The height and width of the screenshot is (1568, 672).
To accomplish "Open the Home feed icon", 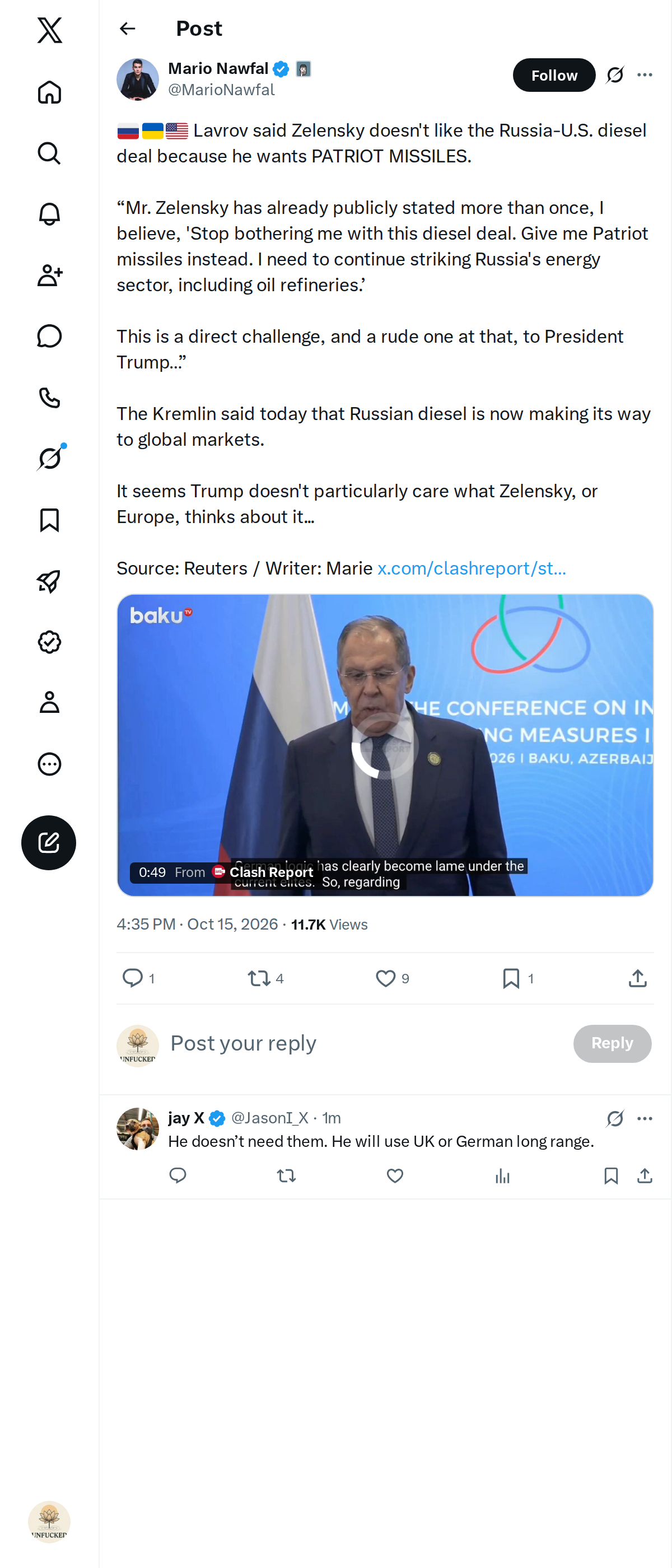I will [49, 92].
